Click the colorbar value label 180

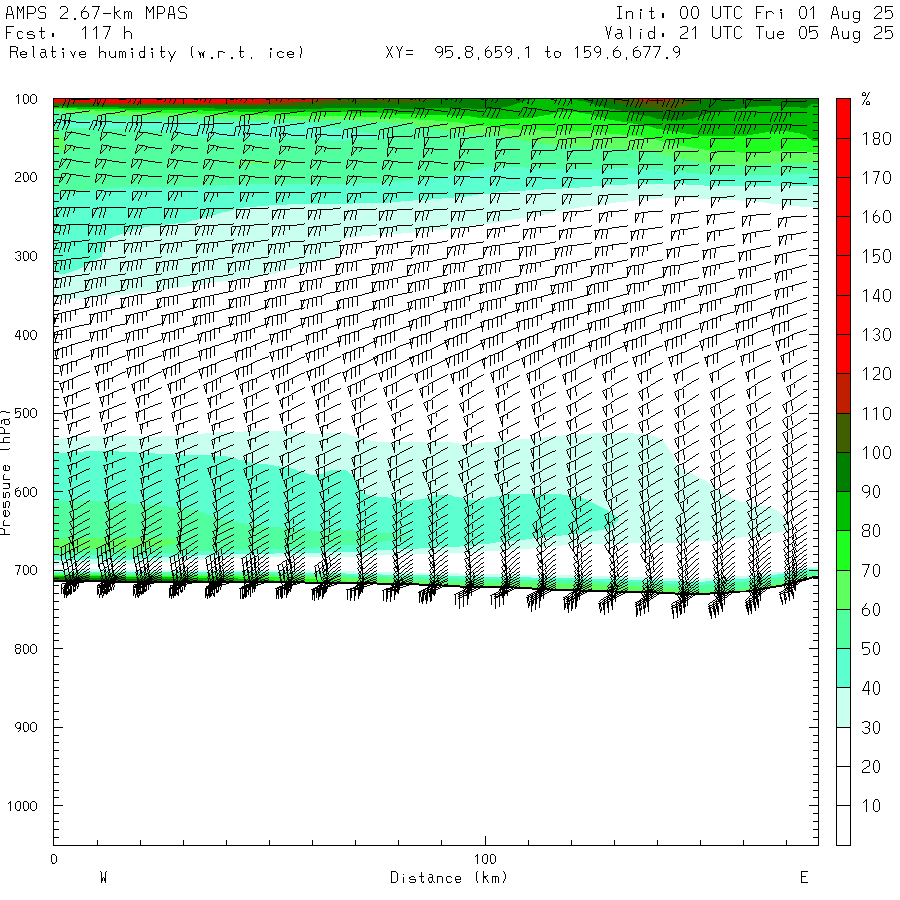click(876, 138)
